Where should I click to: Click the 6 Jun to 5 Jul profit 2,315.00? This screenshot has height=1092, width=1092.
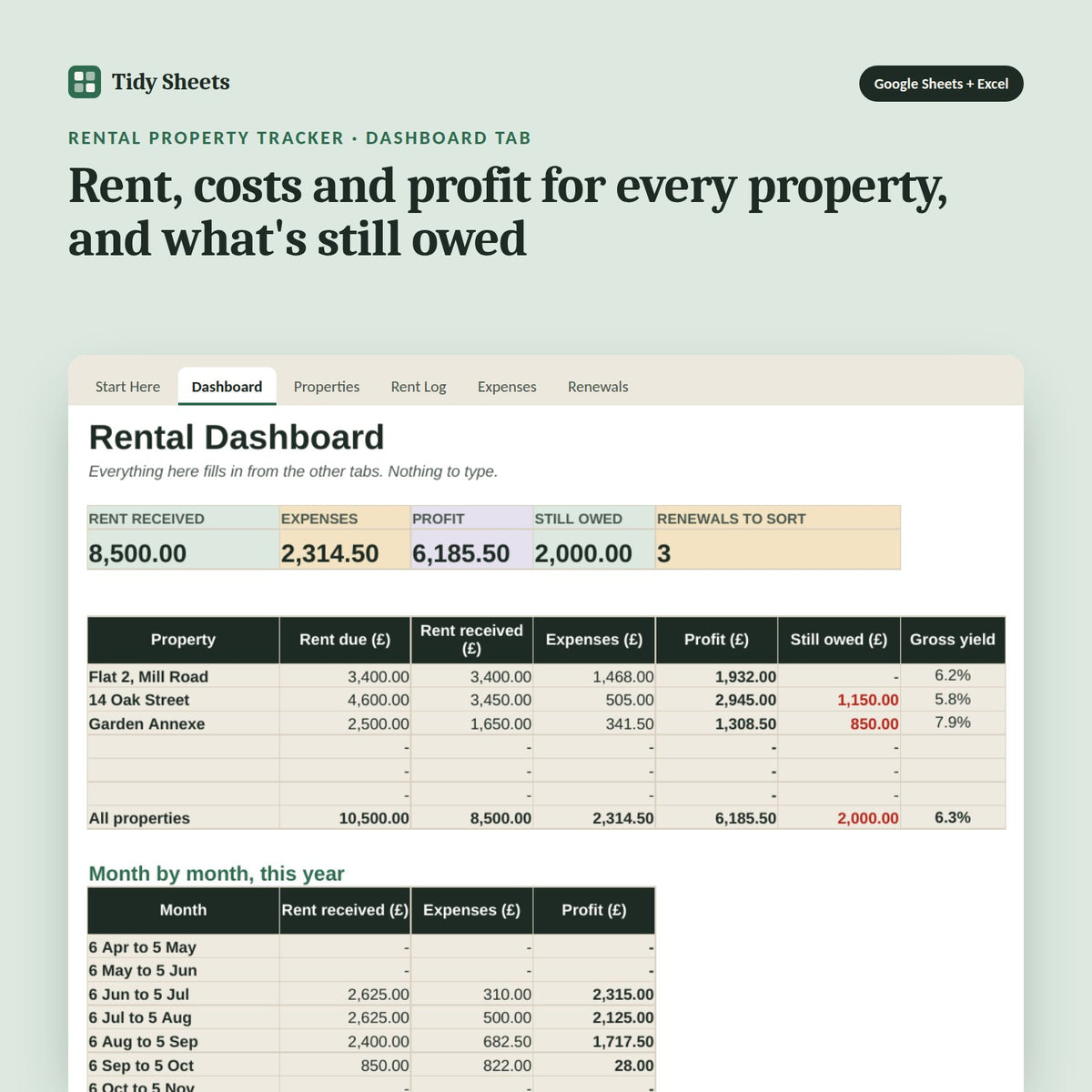(x=623, y=995)
